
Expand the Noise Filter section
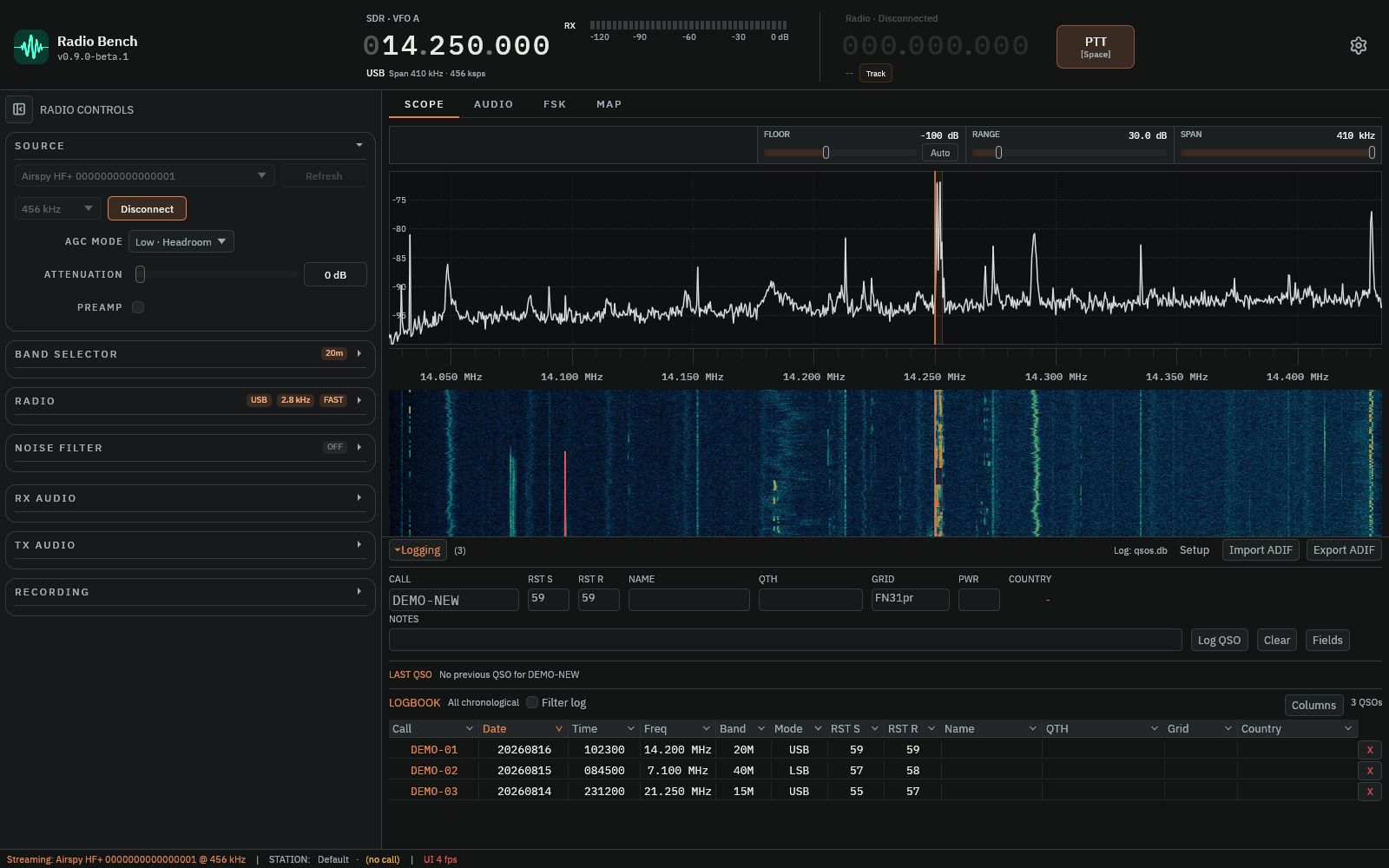[359, 447]
